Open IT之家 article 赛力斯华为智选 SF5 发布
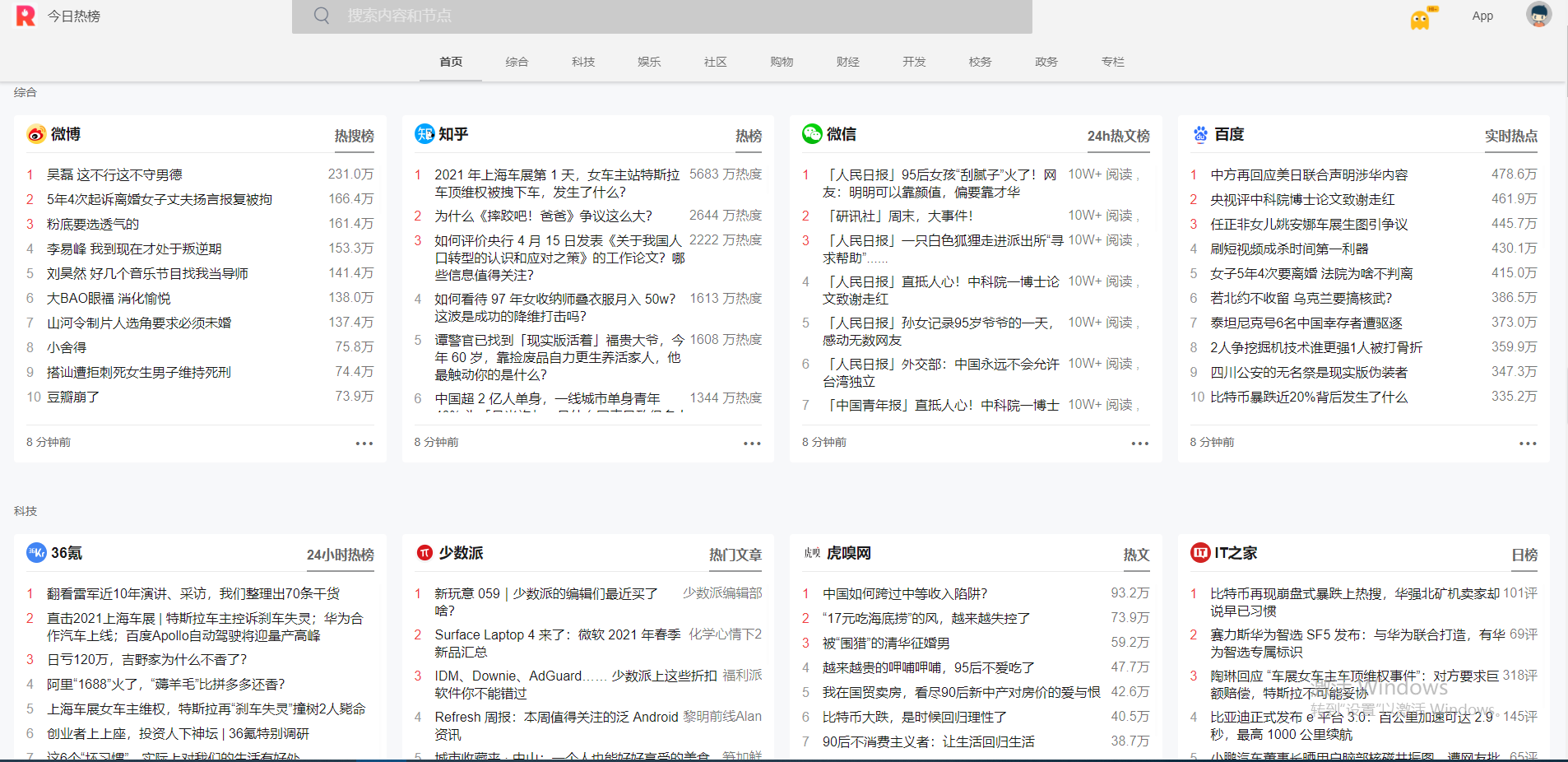This screenshot has width=1568, height=762. coord(1358,643)
